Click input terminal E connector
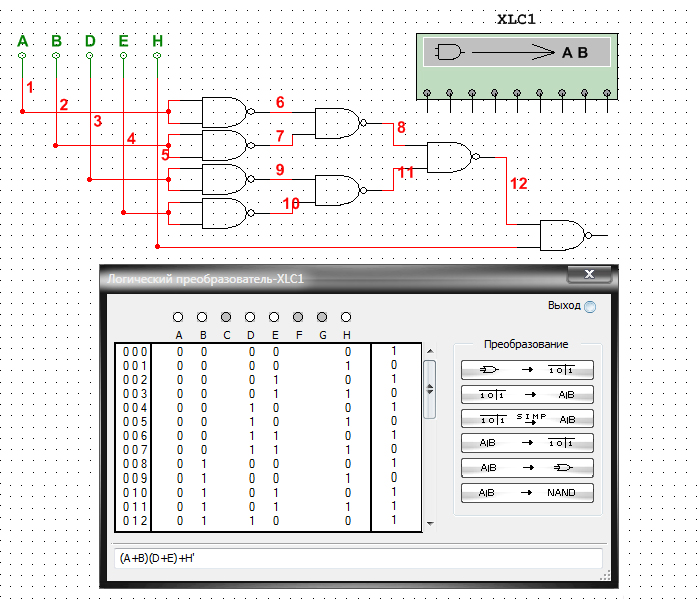This screenshot has height=599, width=697. [x=124, y=56]
